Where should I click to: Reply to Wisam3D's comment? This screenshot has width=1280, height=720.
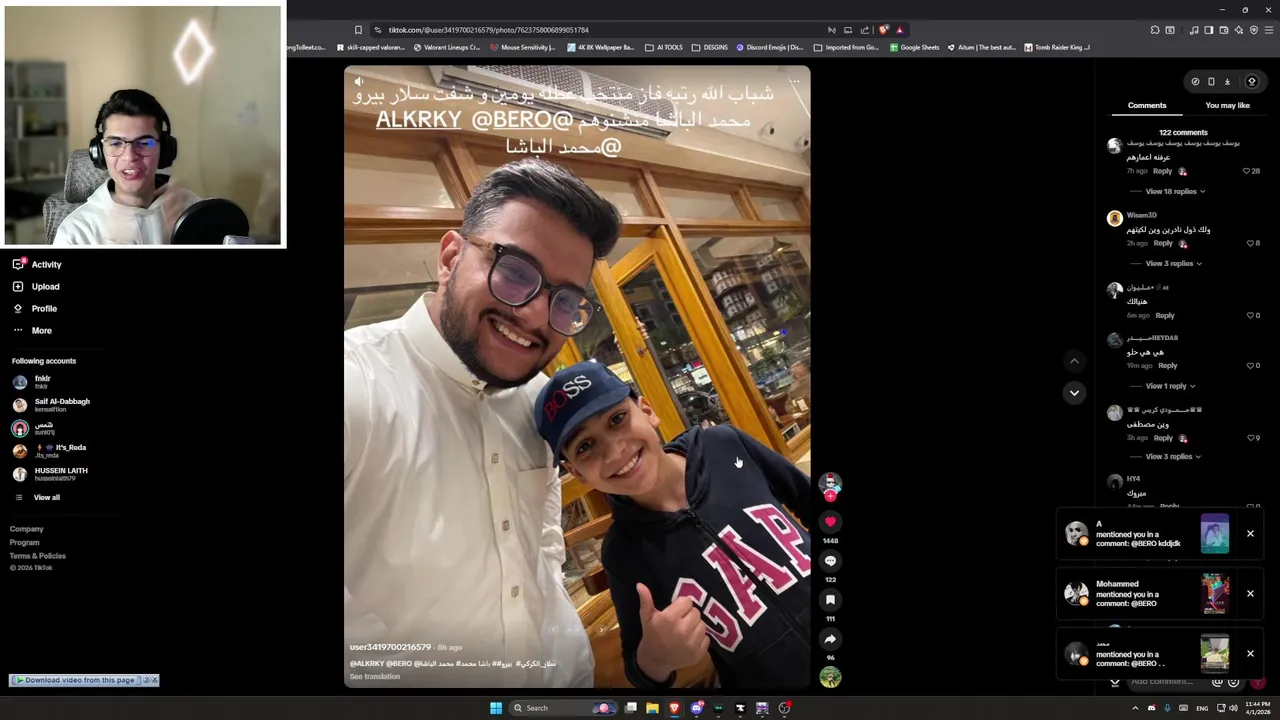1163,243
